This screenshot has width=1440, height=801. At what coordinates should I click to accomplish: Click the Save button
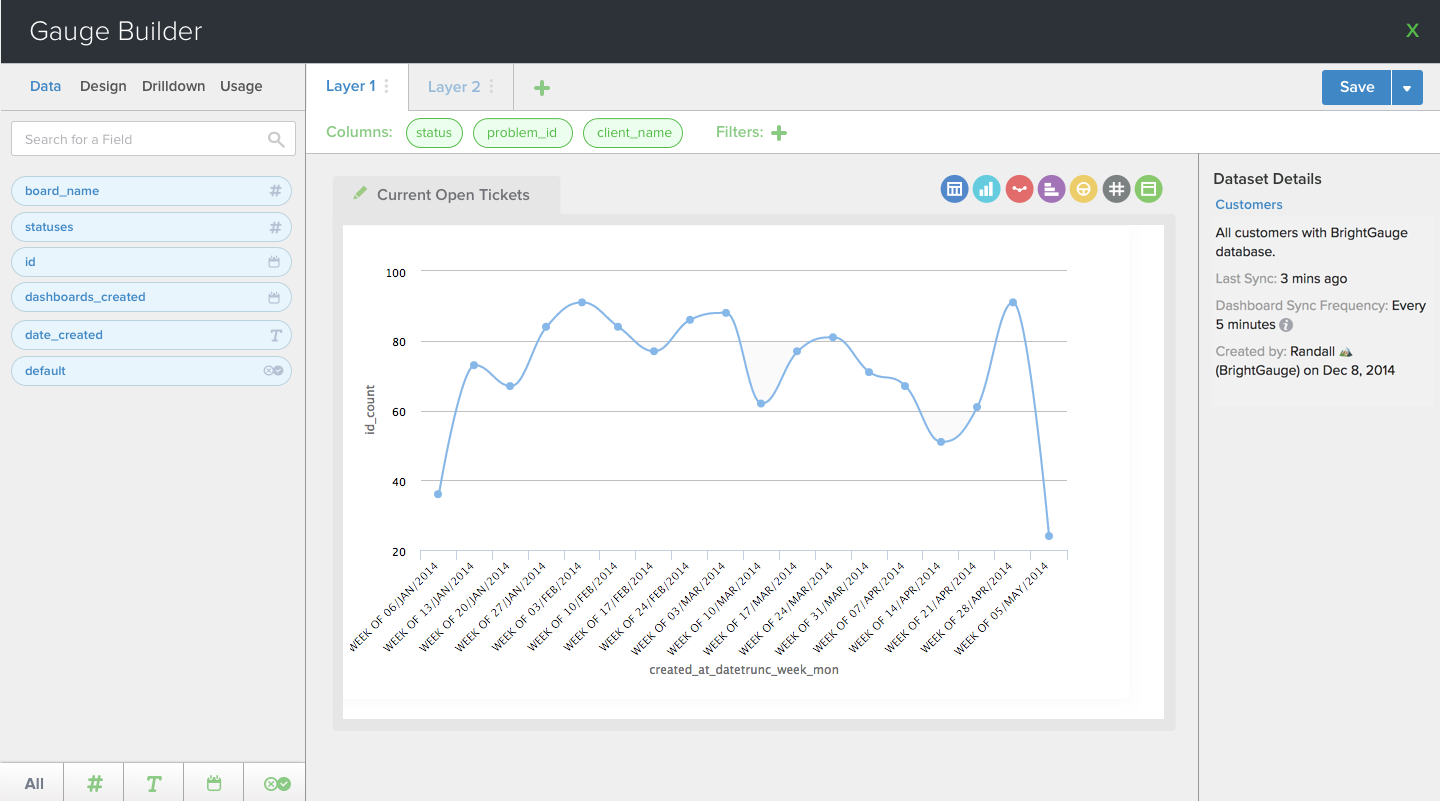tap(1356, 87)
